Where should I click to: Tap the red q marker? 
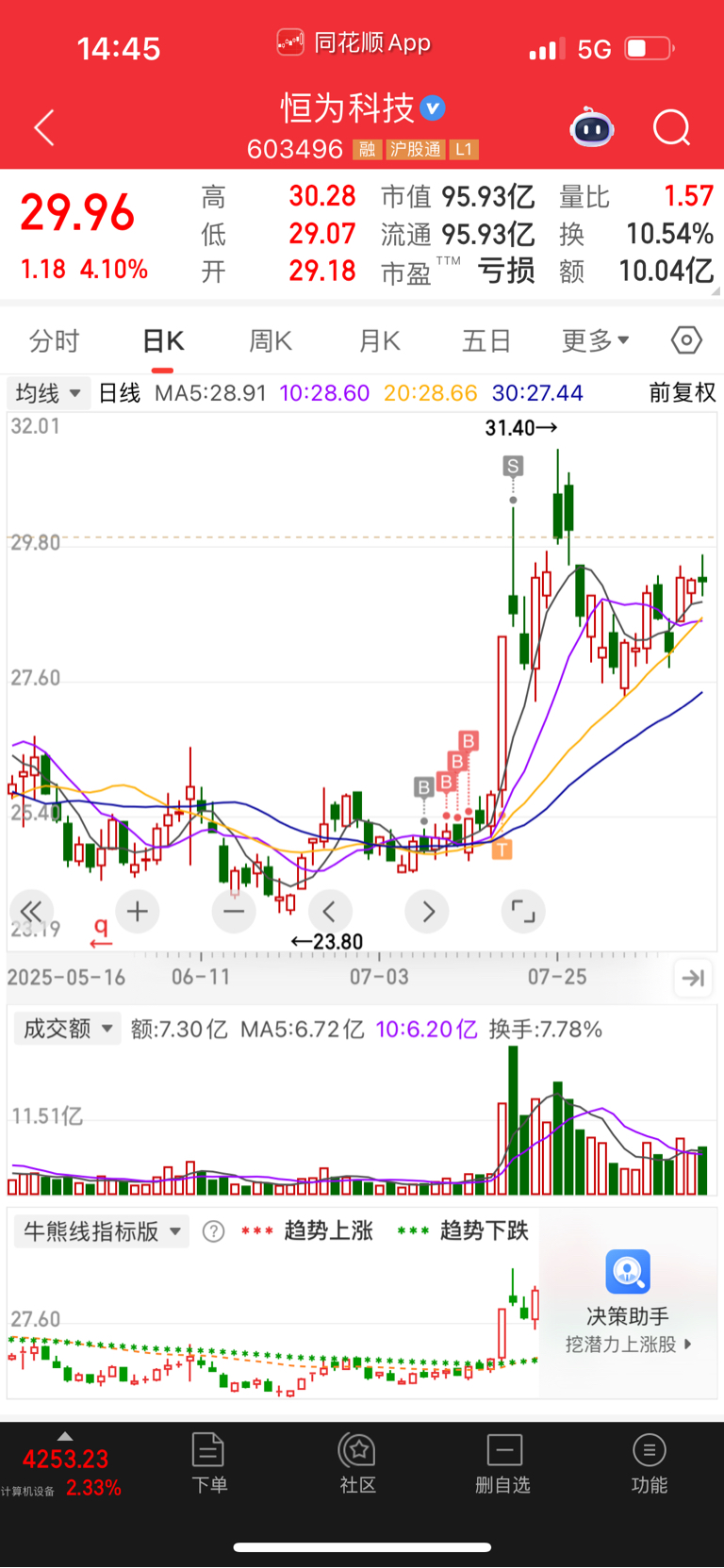point(101,933)
